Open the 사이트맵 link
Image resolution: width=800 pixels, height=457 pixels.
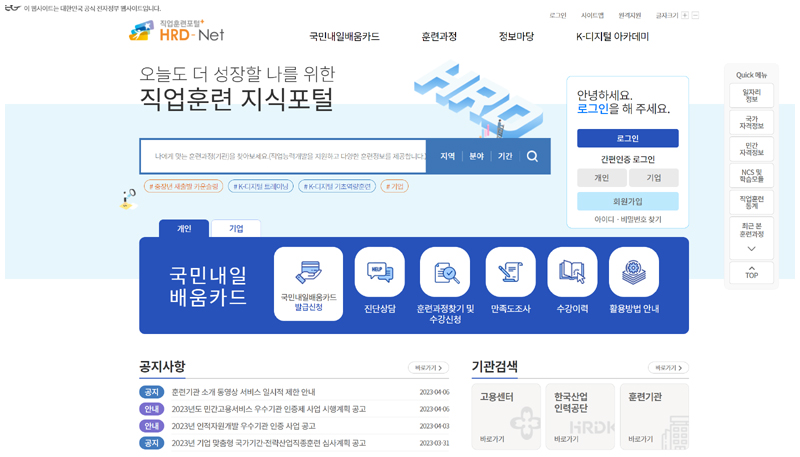click(592, 15)
